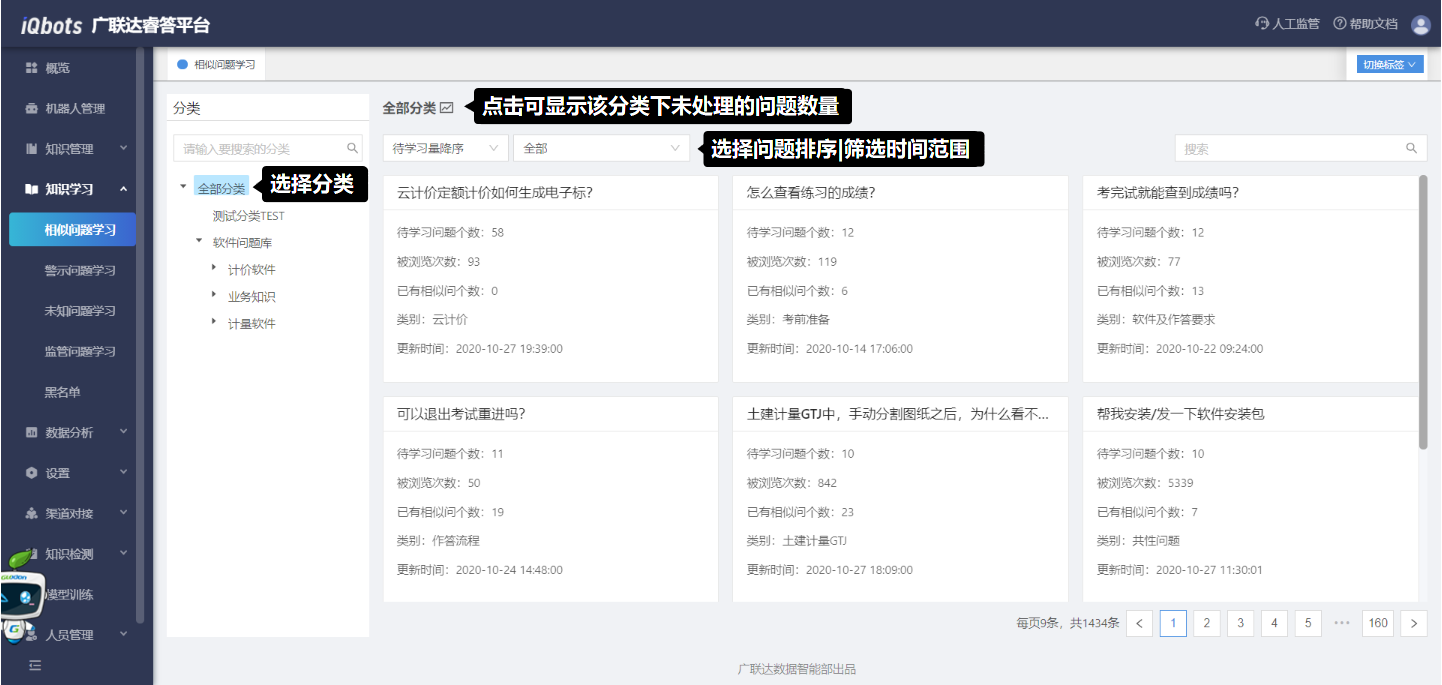Click the chart icon beside 全部分类 heading
Image resolution: width=1442 pixels, height=685 pixels.
447,108
